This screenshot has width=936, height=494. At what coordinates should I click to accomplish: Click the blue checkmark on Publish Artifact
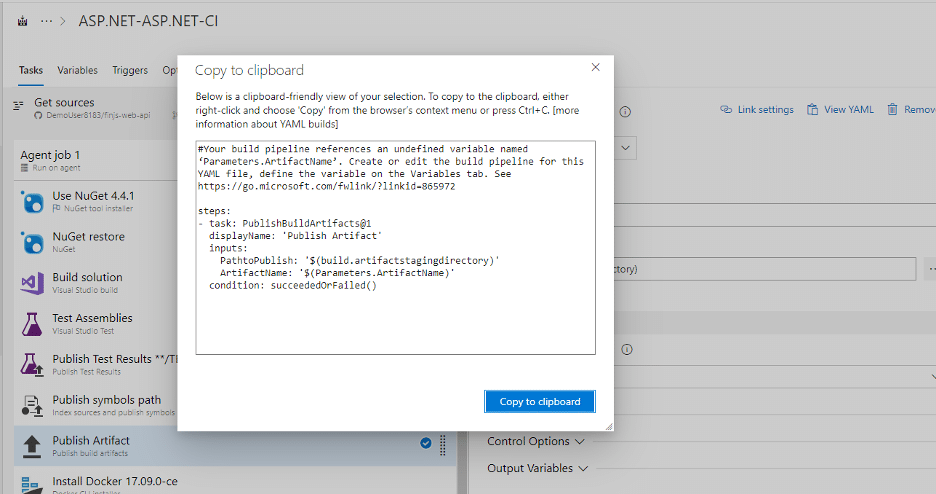[x=426, y=443]
